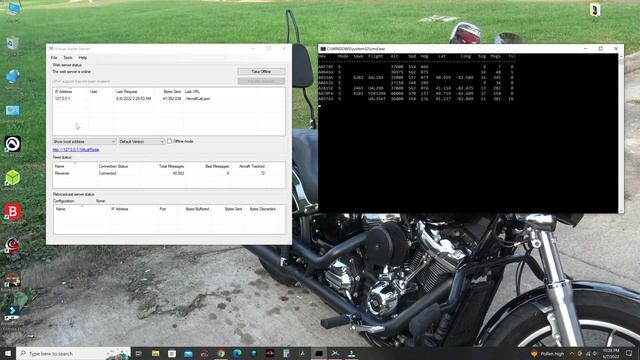Screen dimensions: 640x360
Task: Click the Port column header in rebroadcast list
Action: (163, 209)
